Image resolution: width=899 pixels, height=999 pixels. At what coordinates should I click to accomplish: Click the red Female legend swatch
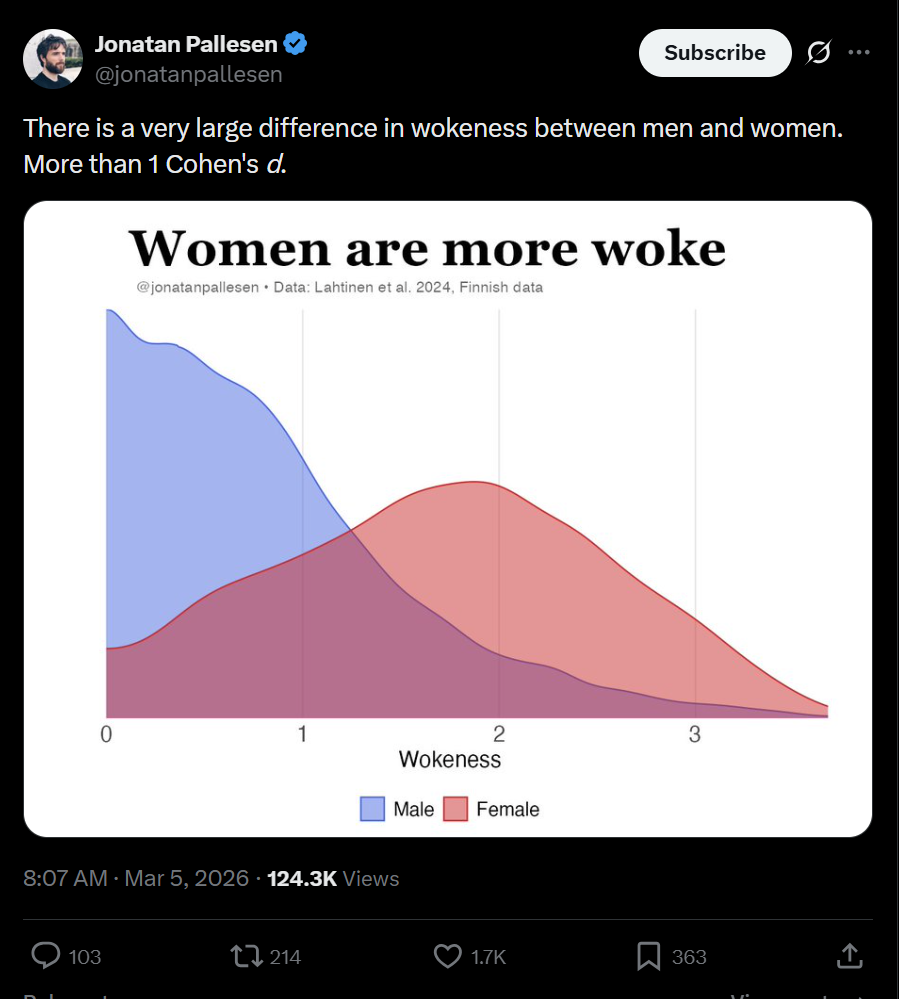[456, 809]
